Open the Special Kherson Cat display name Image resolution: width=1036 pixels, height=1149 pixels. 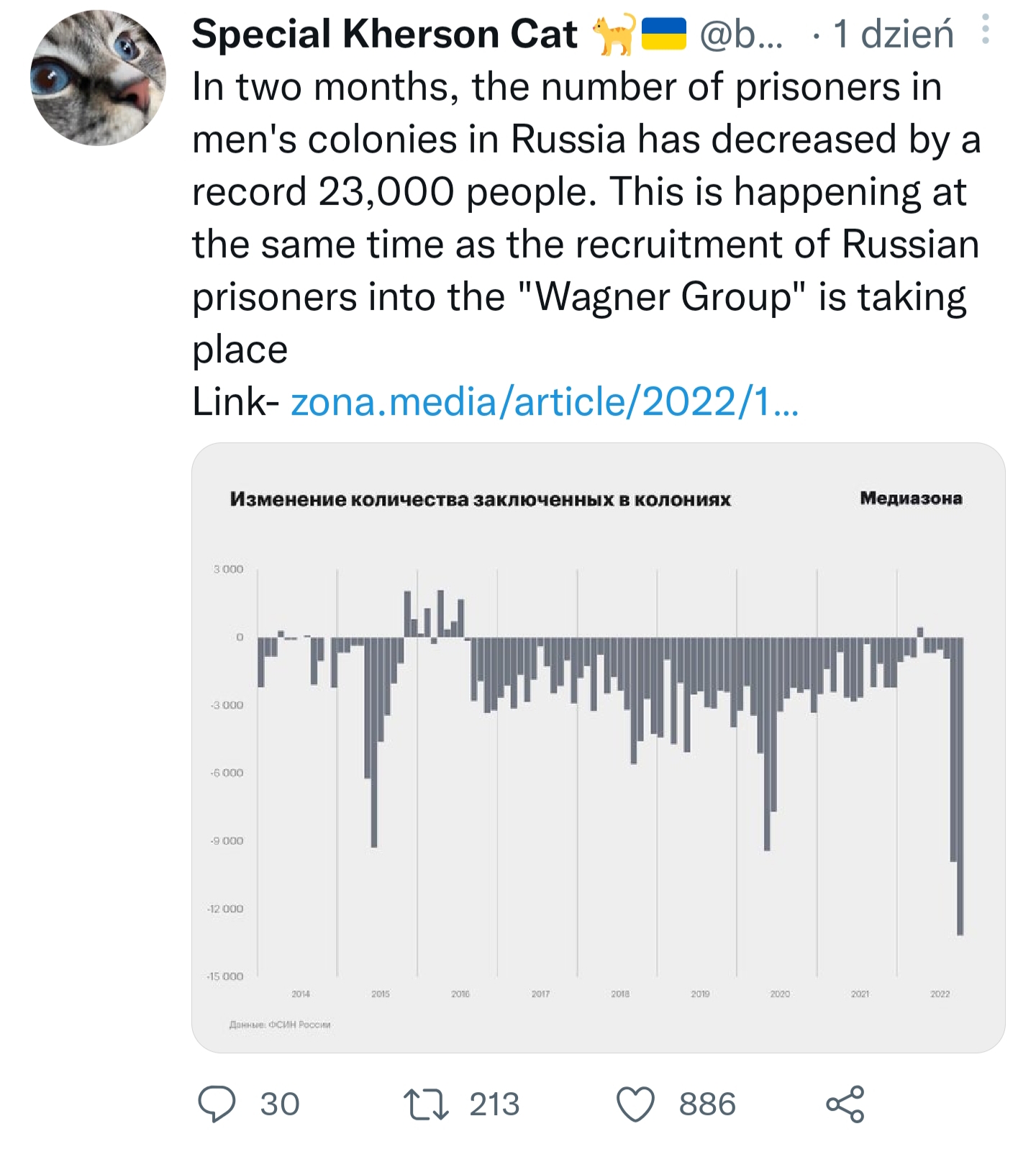pyautogui.click(x=385, y=34)
